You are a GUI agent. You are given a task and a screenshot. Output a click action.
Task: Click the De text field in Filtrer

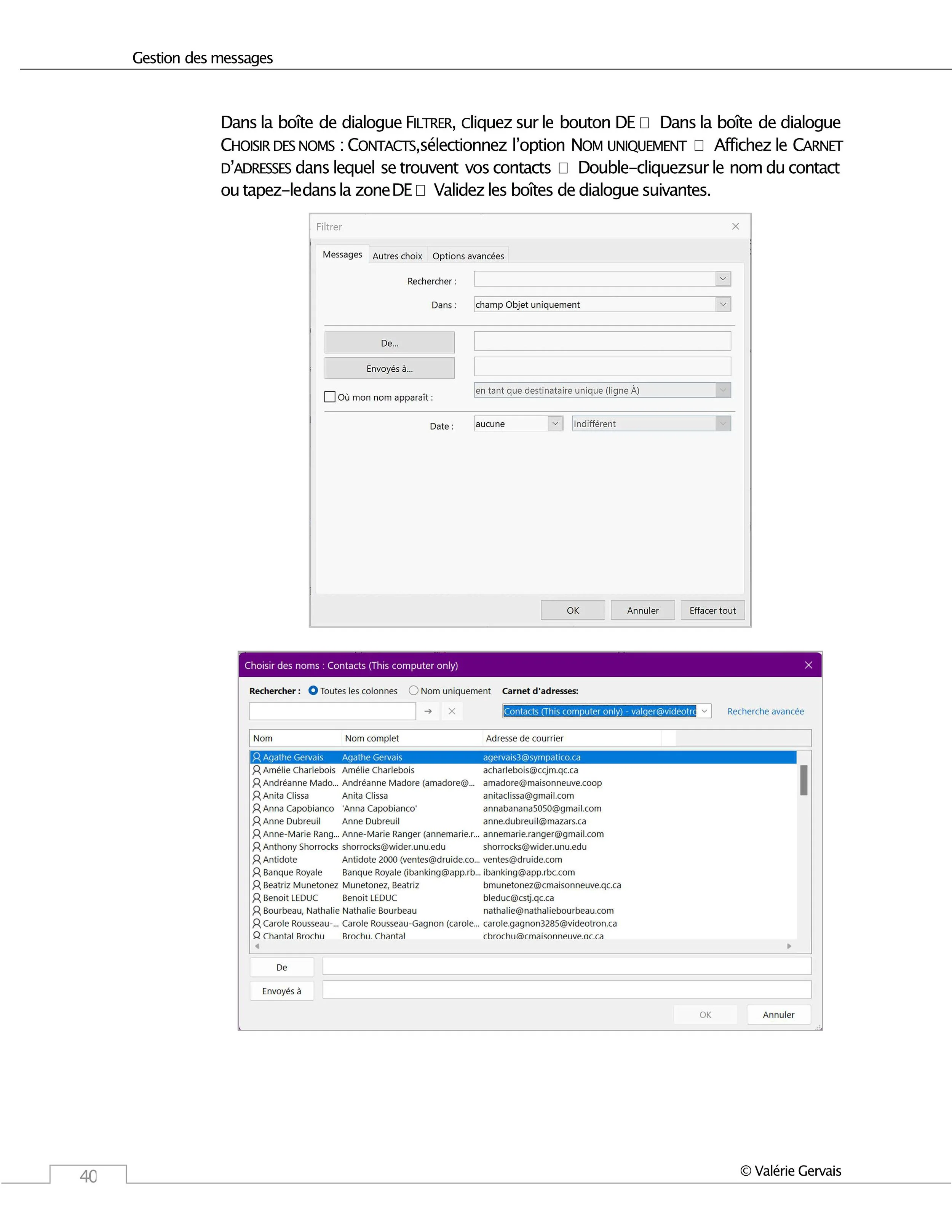point(602,341)
